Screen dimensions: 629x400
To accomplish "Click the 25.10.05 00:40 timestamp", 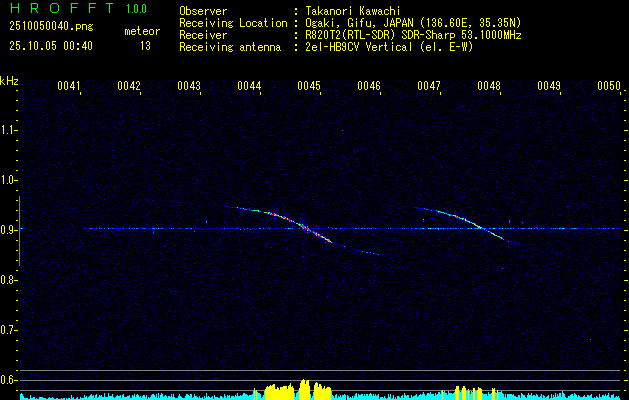I will tap(50, 46).
